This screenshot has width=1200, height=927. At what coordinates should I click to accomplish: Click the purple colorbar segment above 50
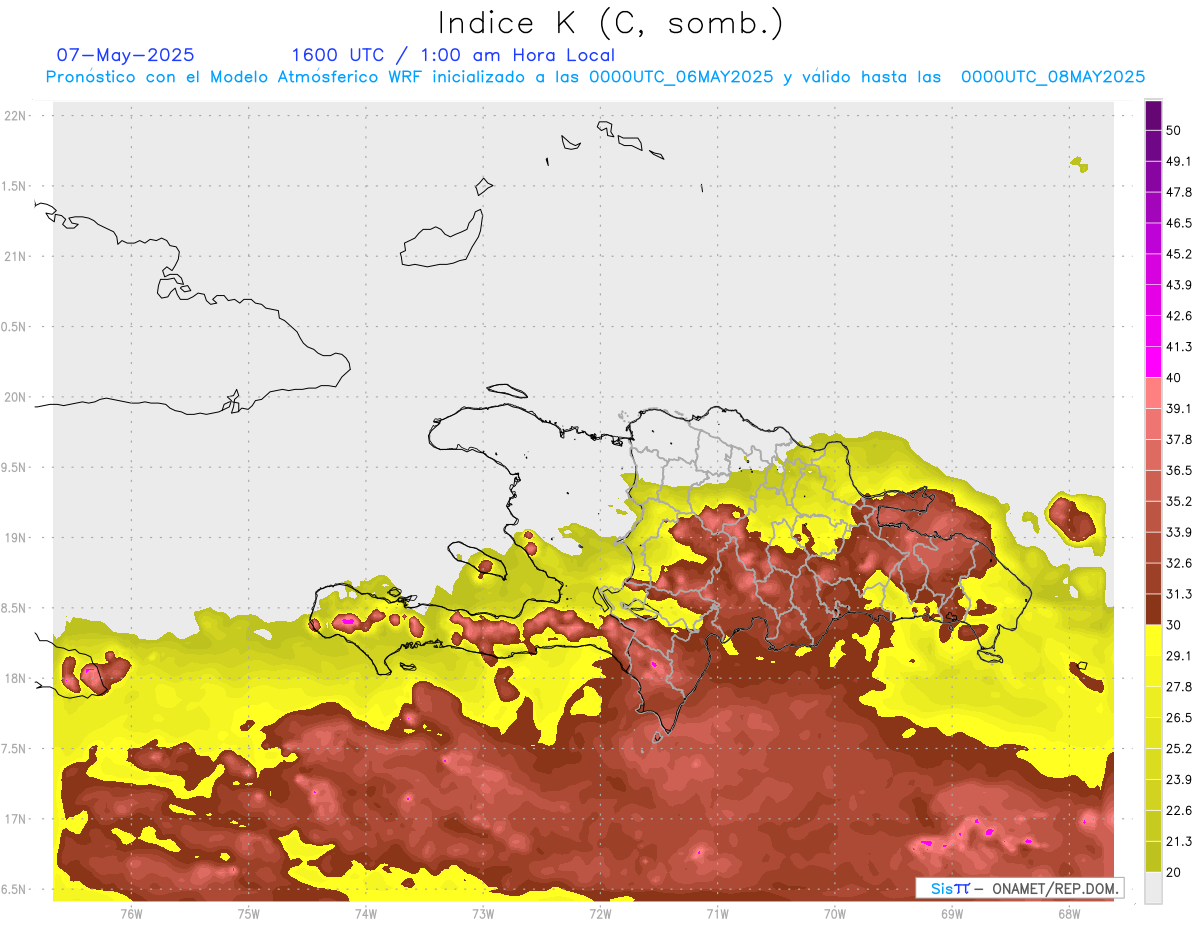(x=1153, y=116)
